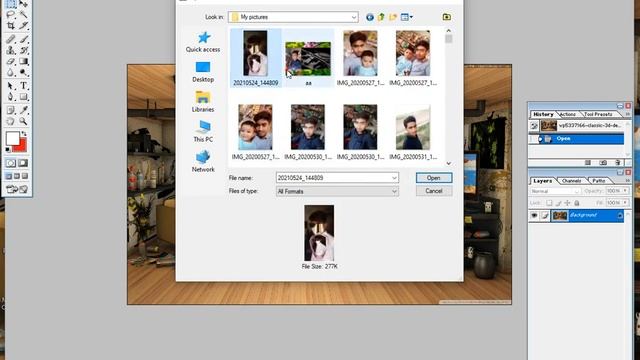Screen dimensions: 640x360
Task: Select the Eraser tool
Action: (x=11, y=61)
